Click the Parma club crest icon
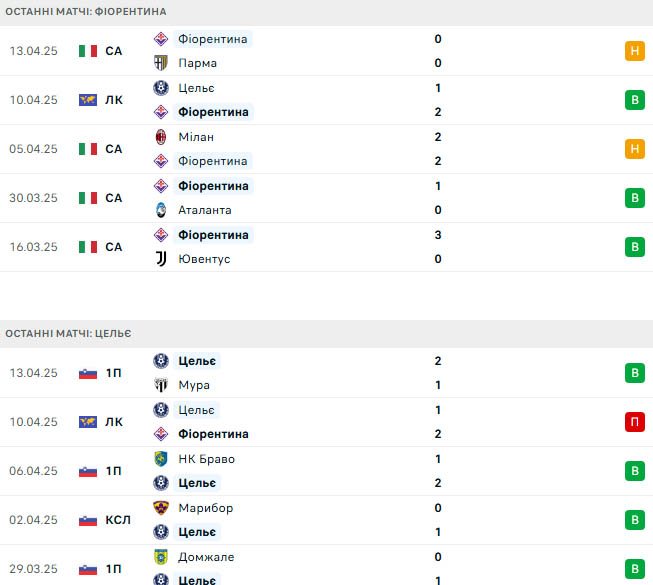This screenshot has height=585, width=653. (161, 63)
